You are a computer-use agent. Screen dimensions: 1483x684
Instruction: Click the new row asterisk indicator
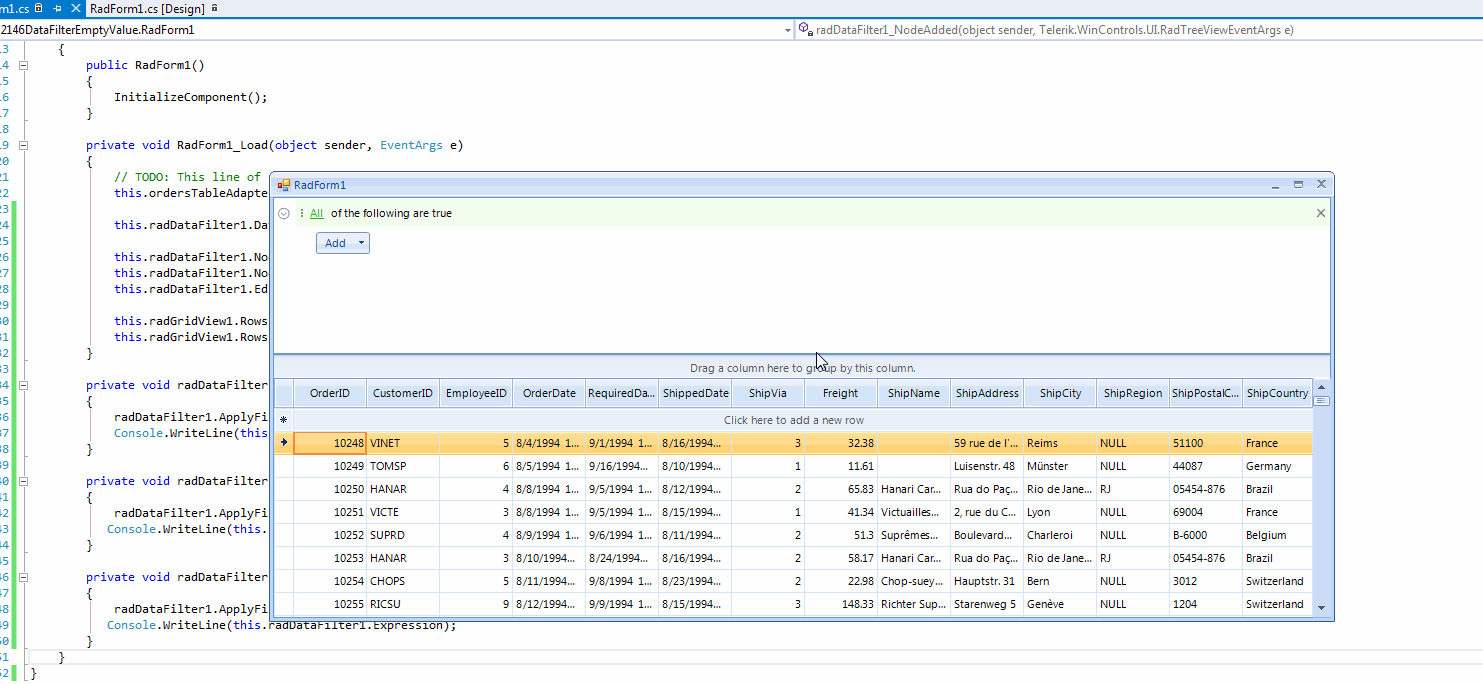284,420
